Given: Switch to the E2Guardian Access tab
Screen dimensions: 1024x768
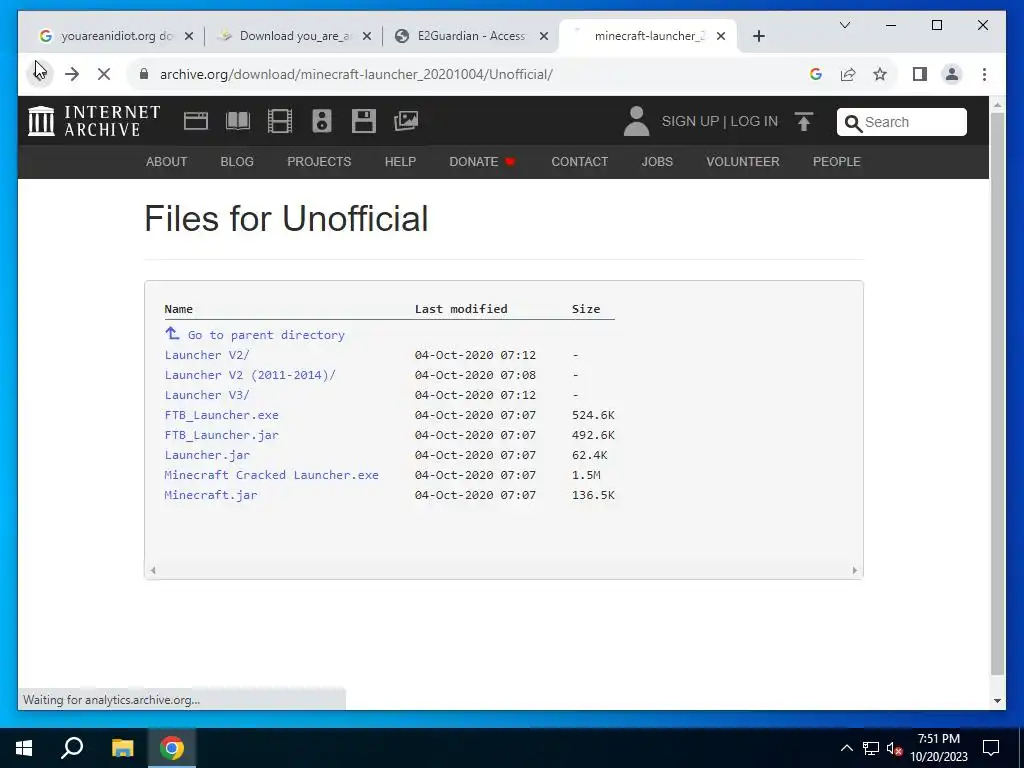Looking at the screenshot, I should [472, 36].
